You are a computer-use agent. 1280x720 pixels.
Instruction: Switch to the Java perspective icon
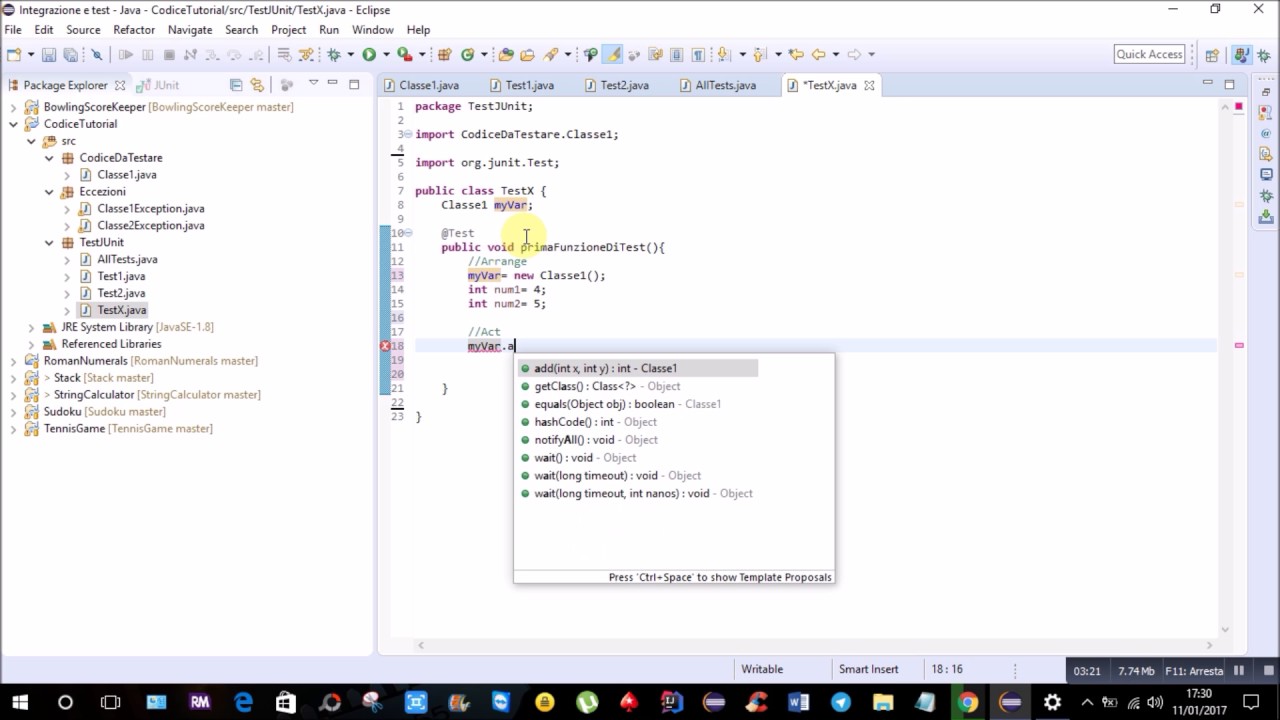[x=1242, y=55]
